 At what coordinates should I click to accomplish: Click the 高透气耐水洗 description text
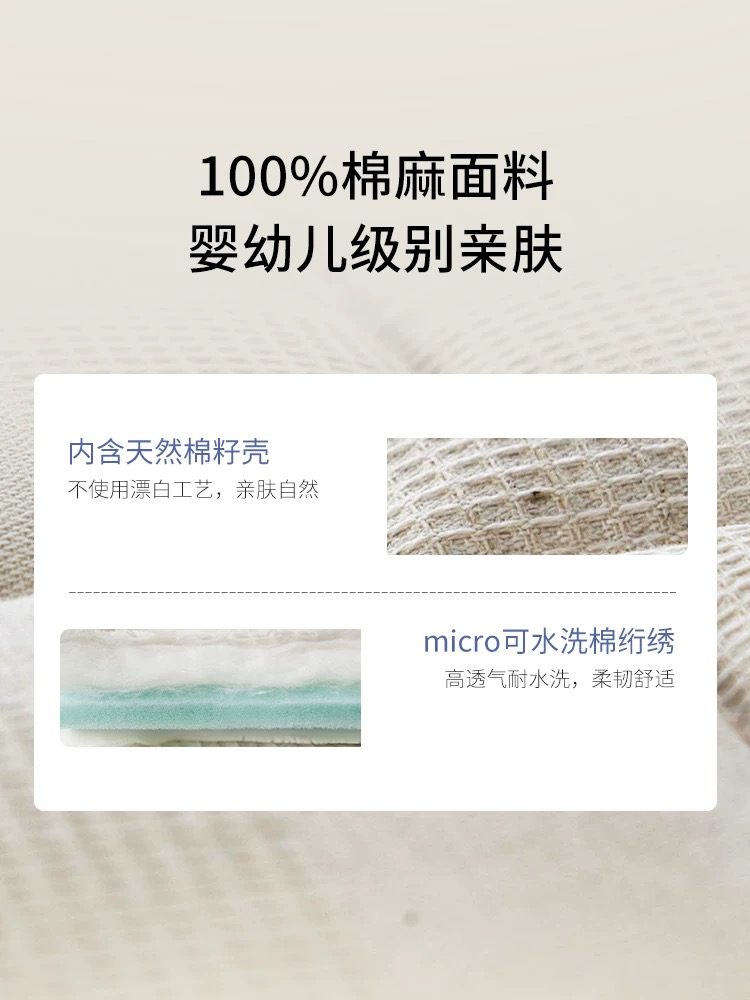[x=507, y=679]
